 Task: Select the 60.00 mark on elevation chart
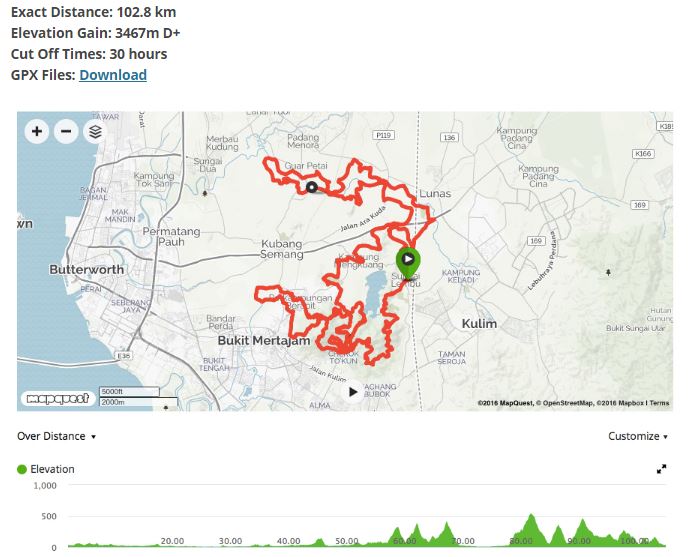(x=405, y=541)
